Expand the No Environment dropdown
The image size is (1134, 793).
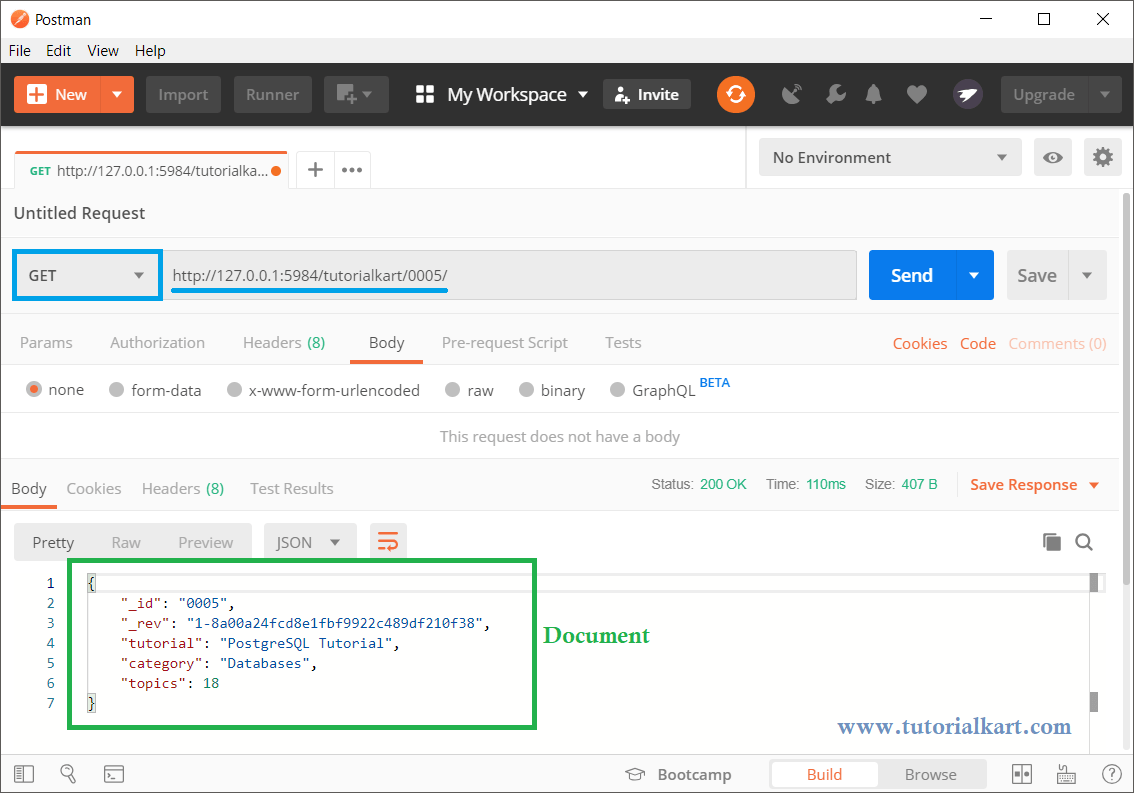889,157
